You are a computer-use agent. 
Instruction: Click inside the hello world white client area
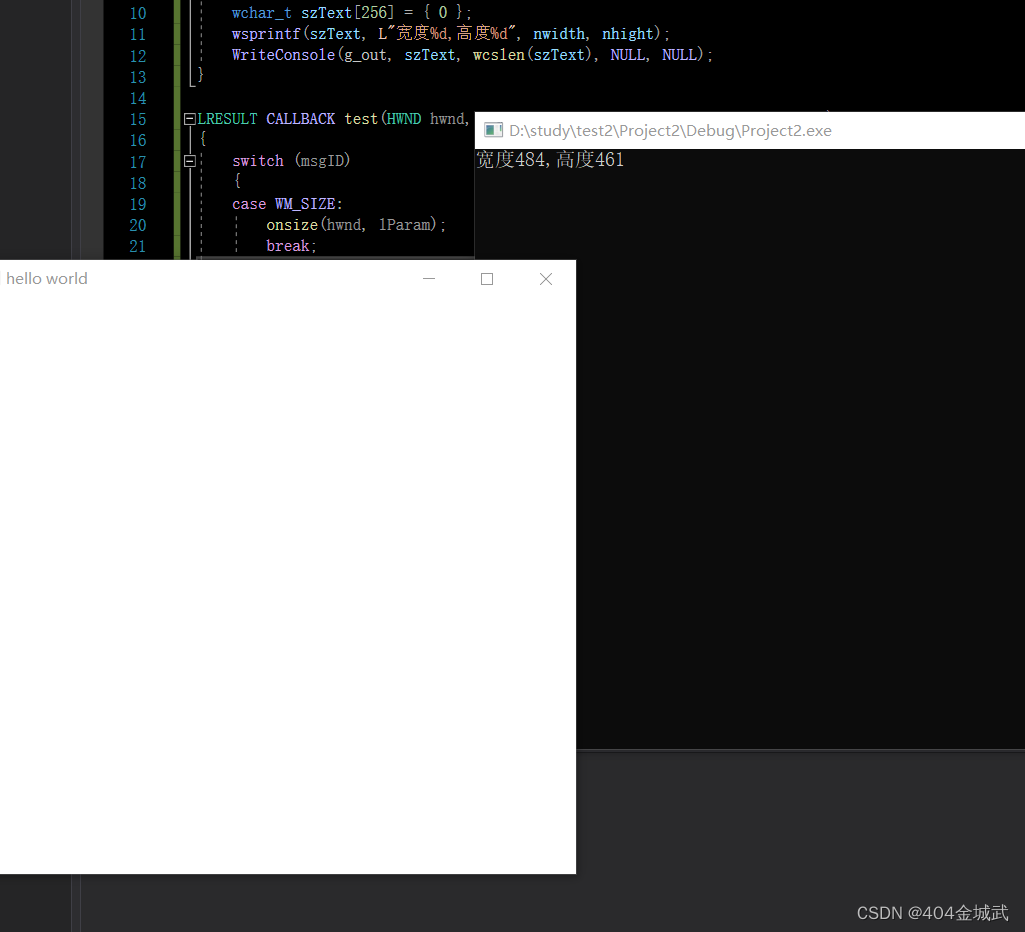[287, 580]
